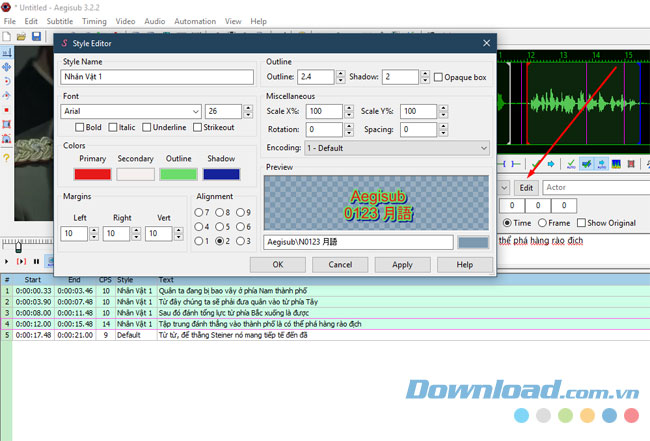The image size is (650, 441).
Task: Click the Apply button
Action: [402, 265]
